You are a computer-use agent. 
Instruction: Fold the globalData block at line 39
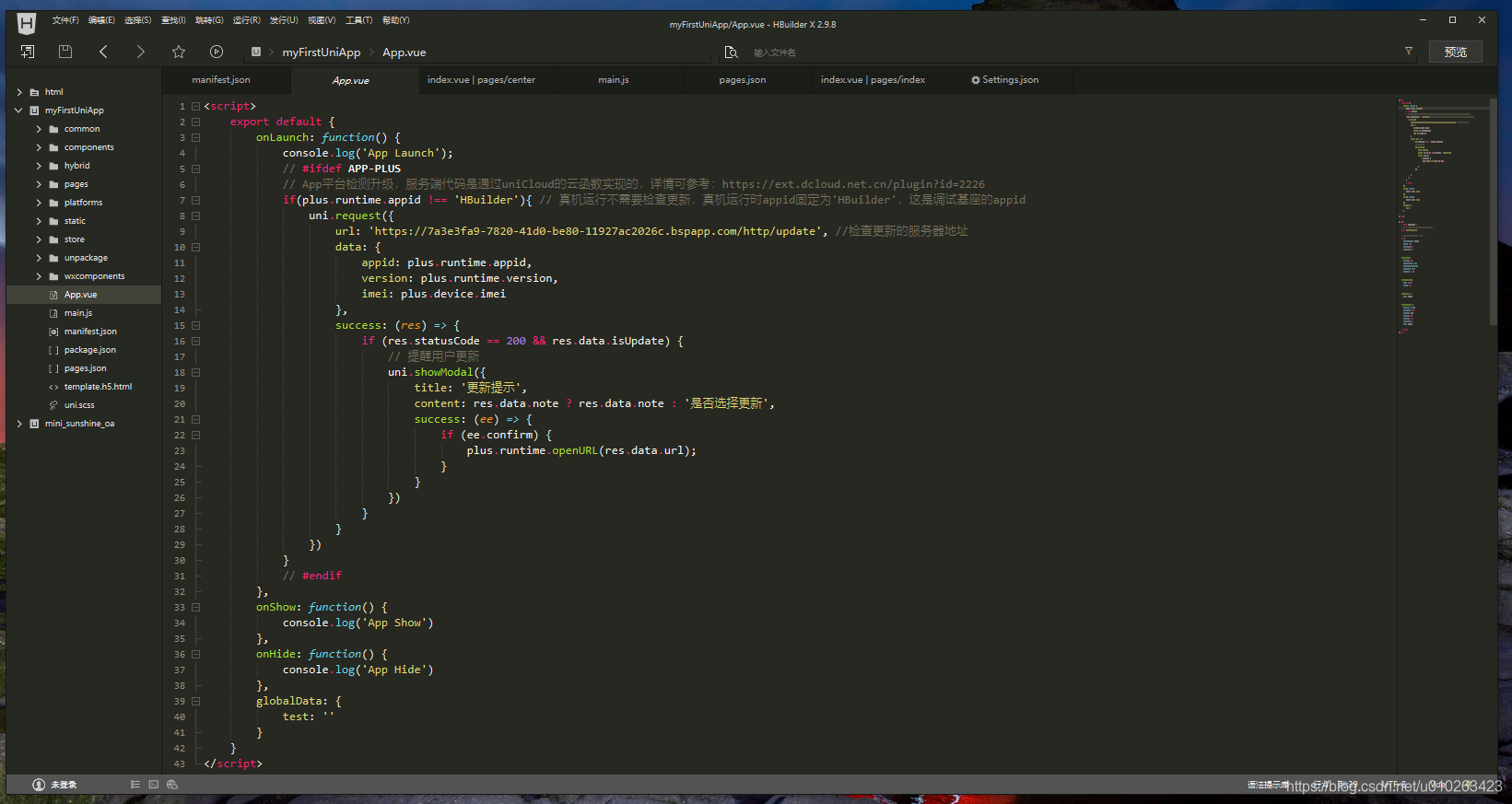coord(195,701)
